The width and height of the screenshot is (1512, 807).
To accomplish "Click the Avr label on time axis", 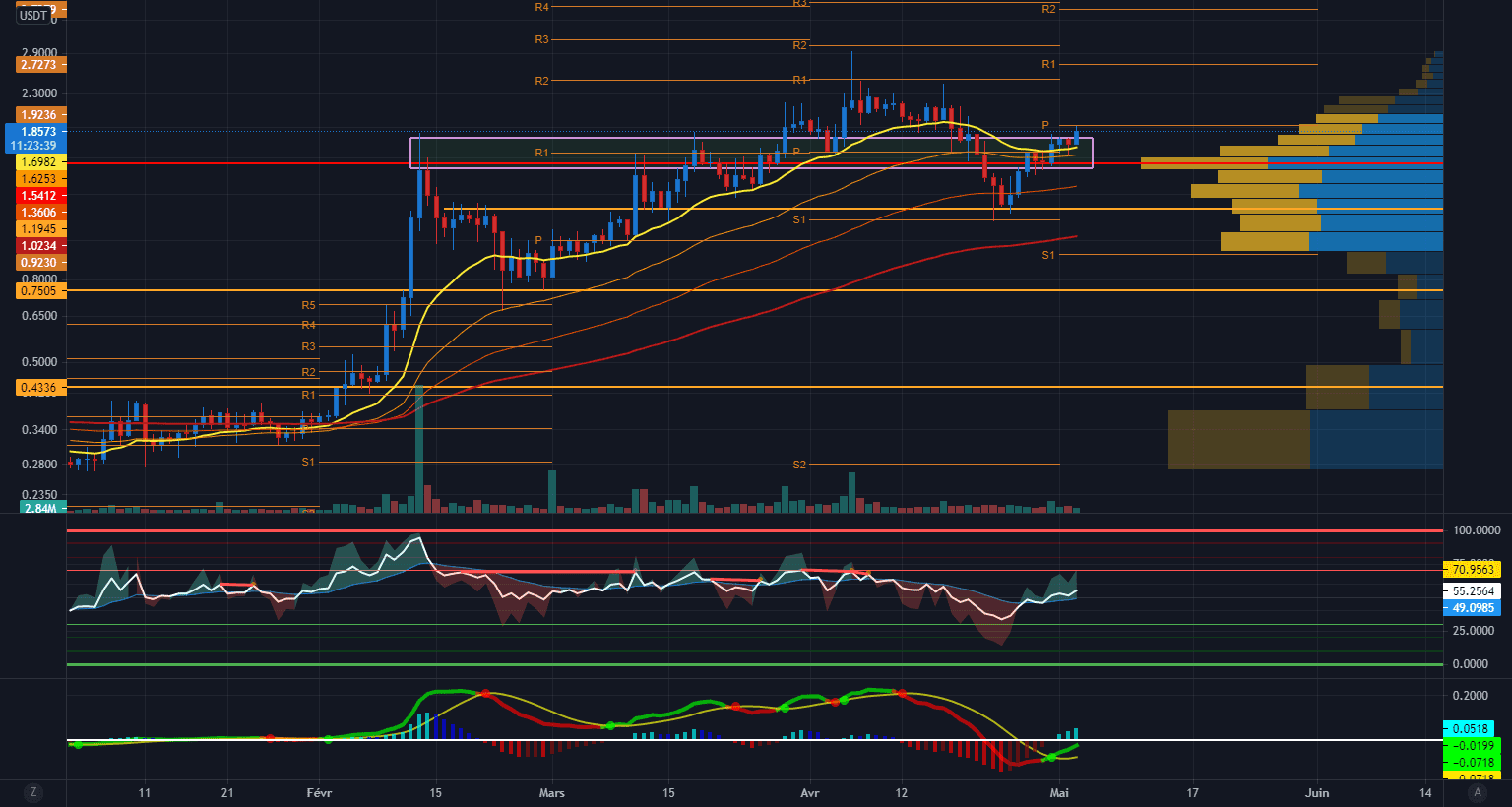I will coord(810,793).
